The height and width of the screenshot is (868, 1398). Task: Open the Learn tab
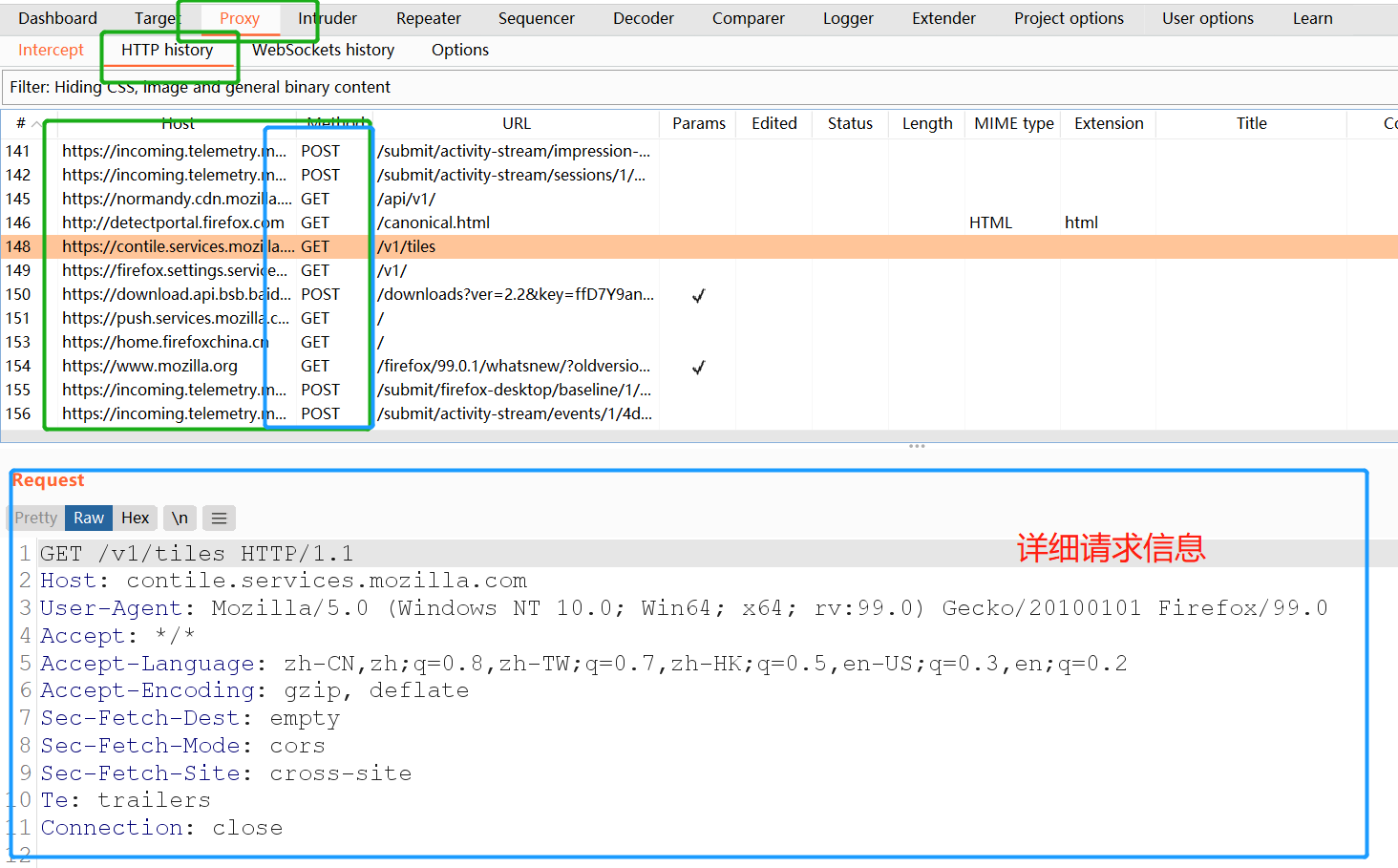click(x=1312, y=18)
